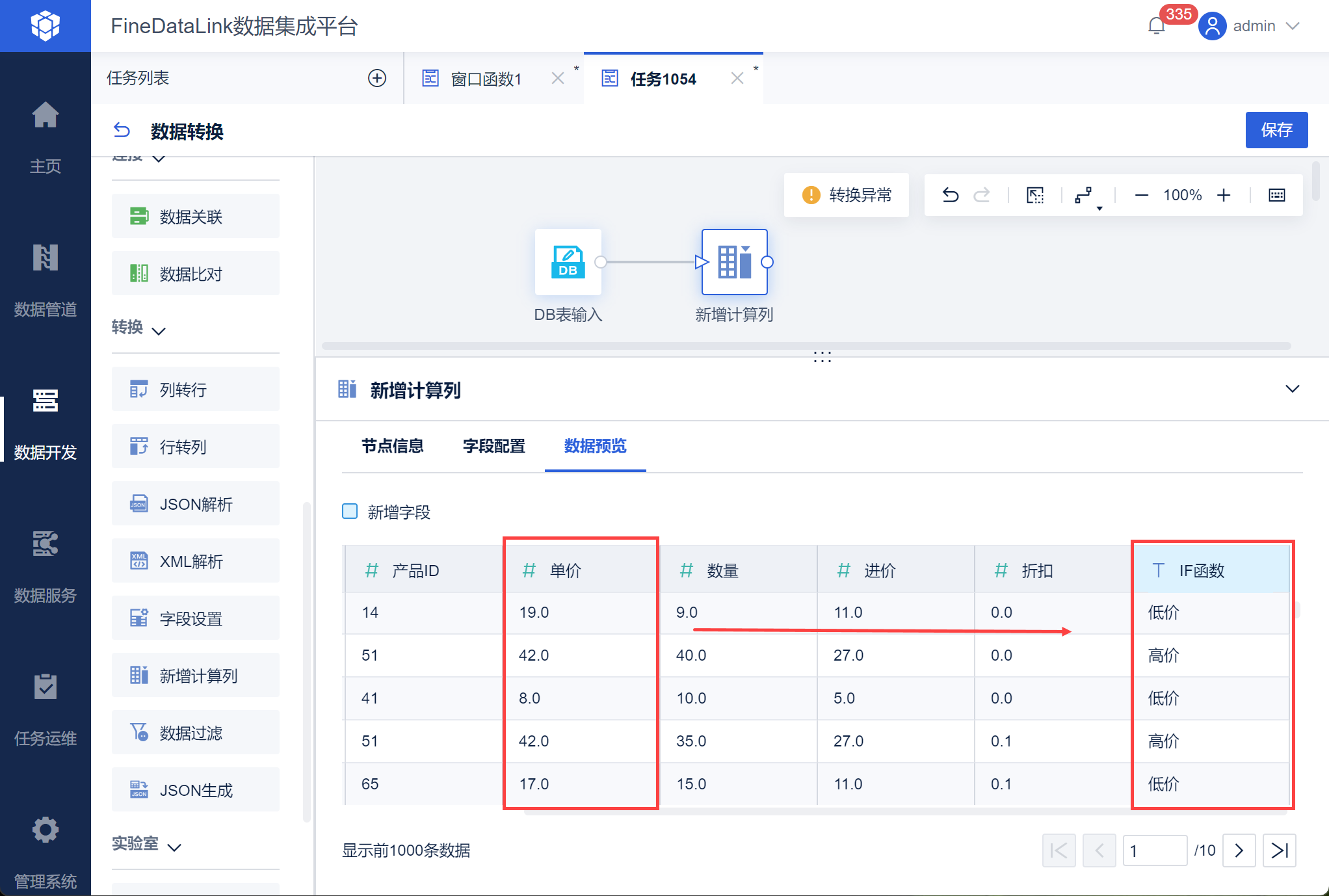This screenshot has width=1329, height=896.
Task: Click the 保存 button
Action: (1276, 130)
